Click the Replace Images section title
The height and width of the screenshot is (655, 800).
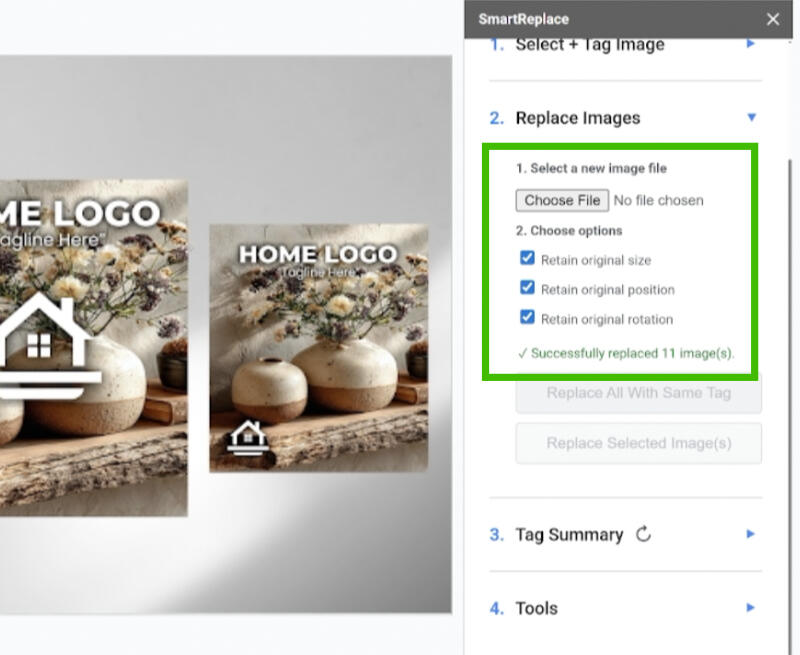(577, 118)
